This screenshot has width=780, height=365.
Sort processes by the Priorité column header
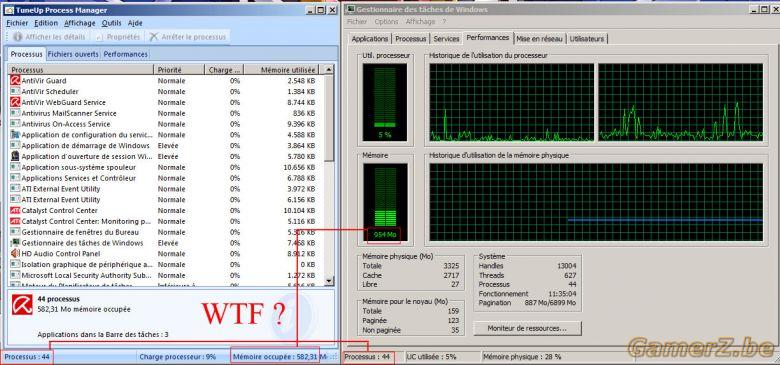click(179, 70)
